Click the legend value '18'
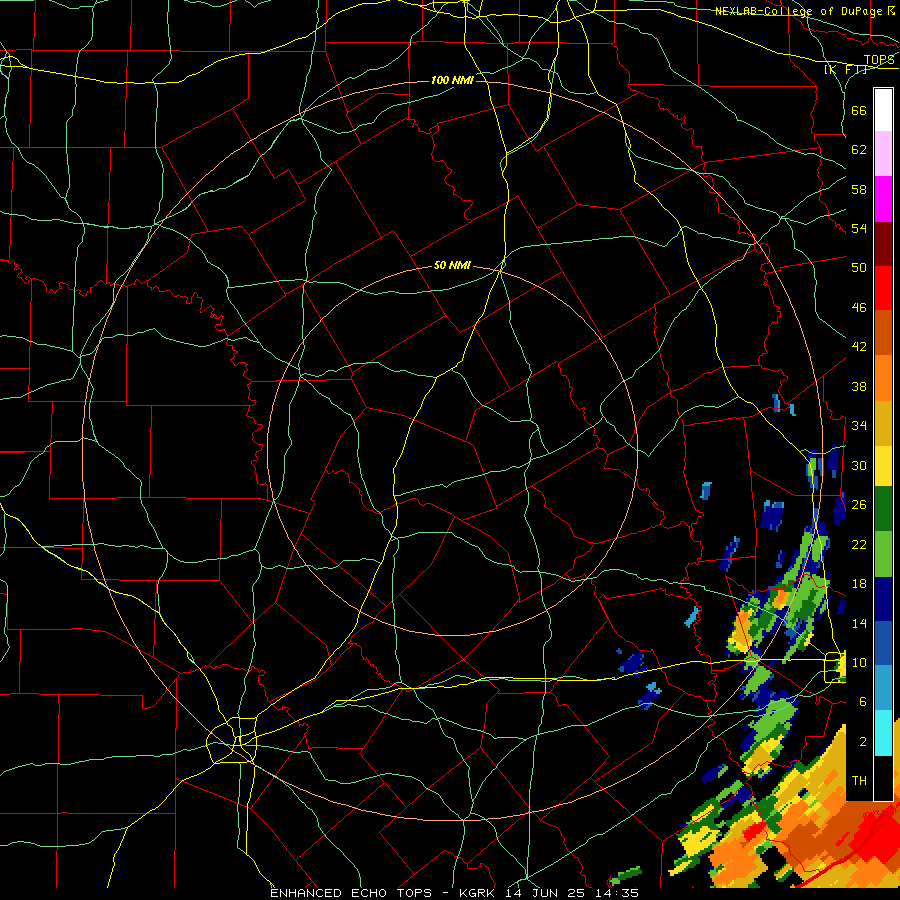This screenshot has height=900, width=900. point(859,584)
